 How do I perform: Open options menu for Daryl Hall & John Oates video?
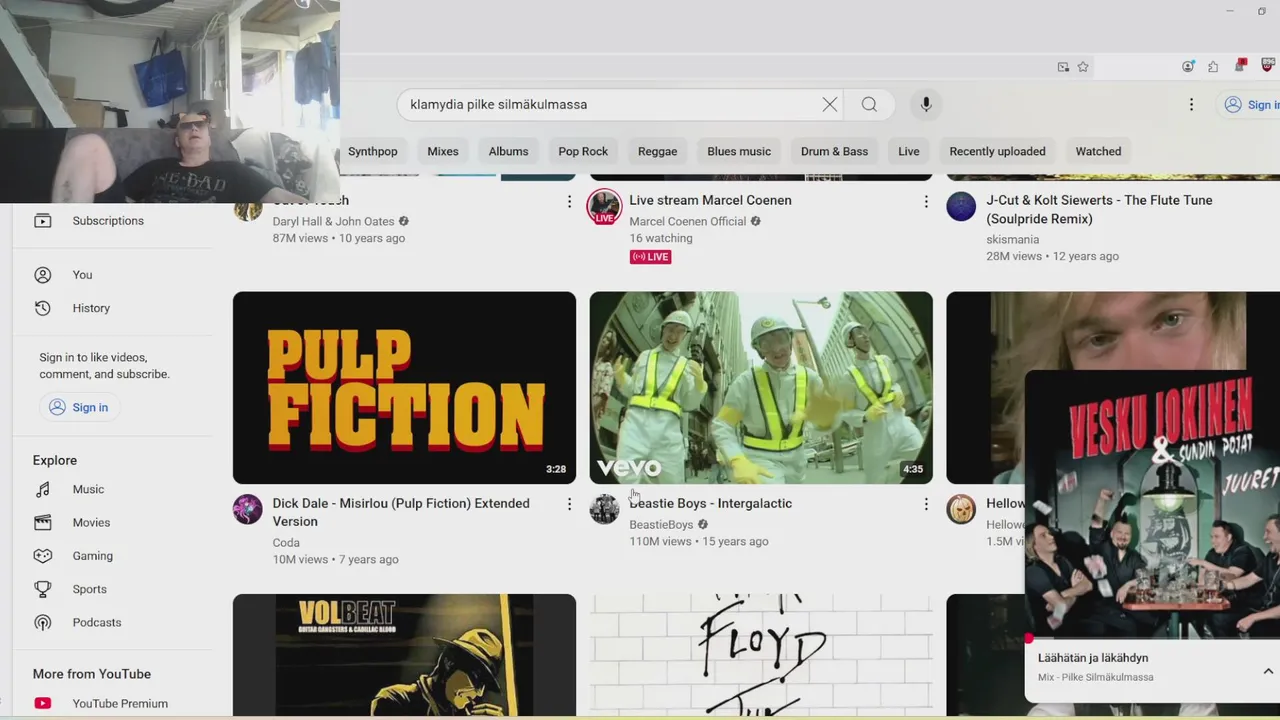click(569, 202)
